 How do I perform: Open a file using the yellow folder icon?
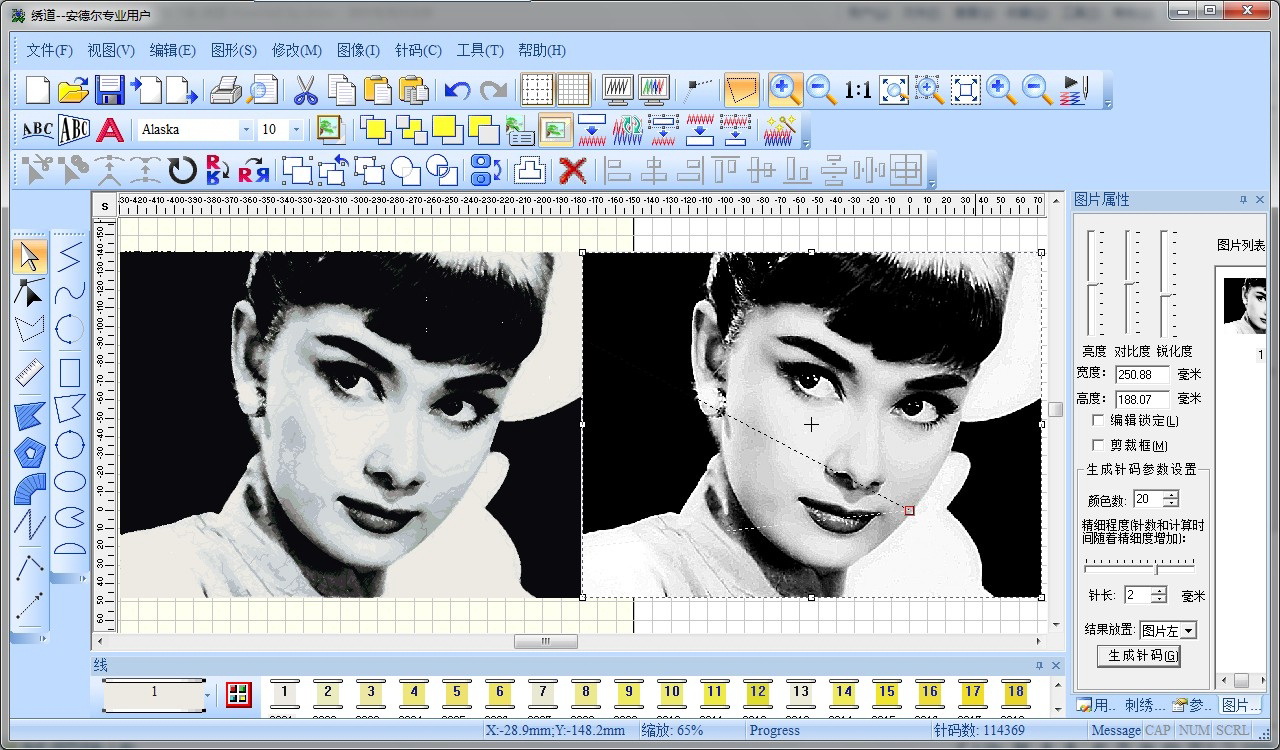point(72,90)
